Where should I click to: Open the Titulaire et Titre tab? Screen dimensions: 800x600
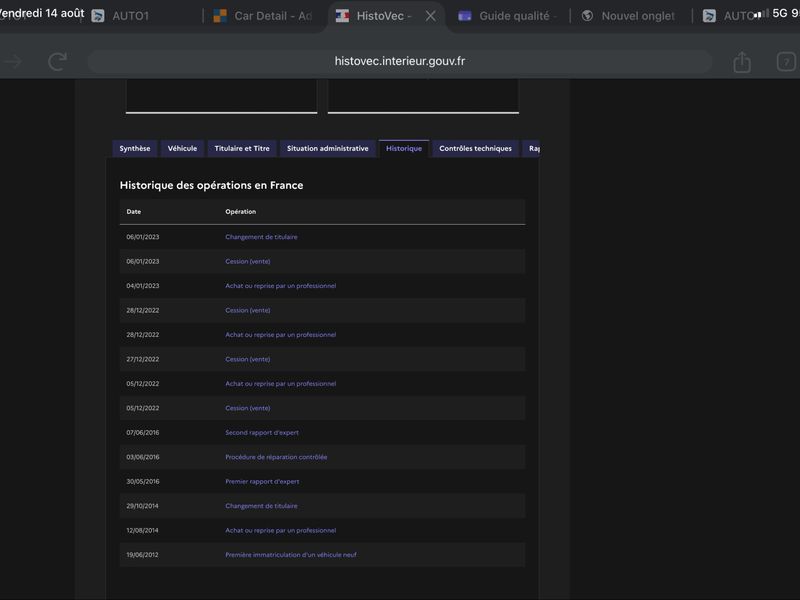coord(242,148)
